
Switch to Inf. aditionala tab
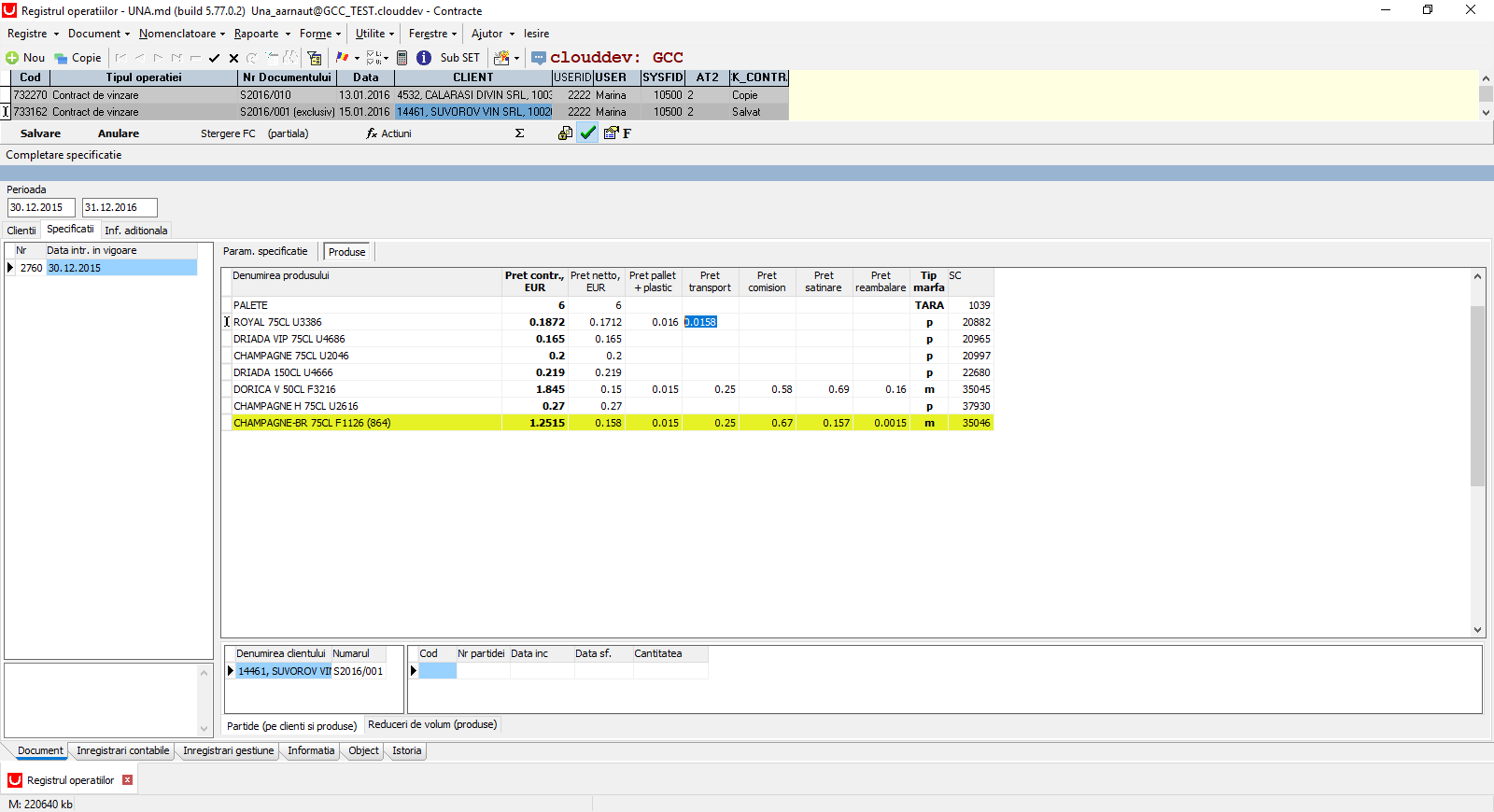pyautogui.click(x=136, y=231)
